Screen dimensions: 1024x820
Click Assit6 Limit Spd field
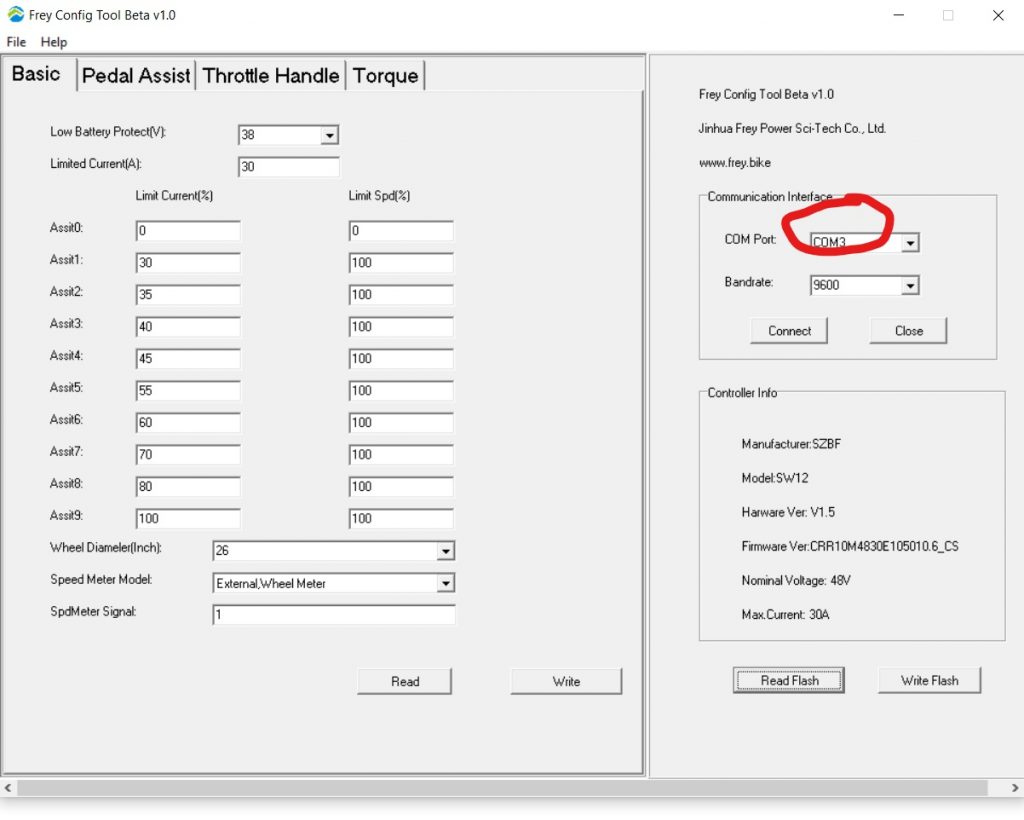401,422
